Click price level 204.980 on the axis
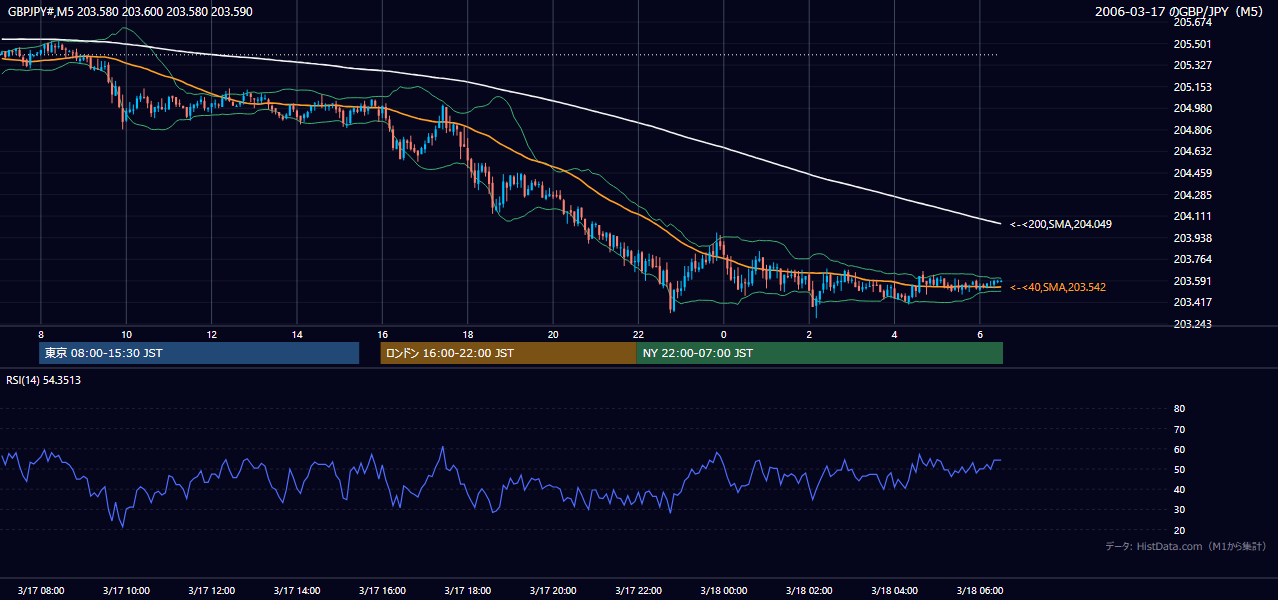The image size is (1278, 600). 1192,109
